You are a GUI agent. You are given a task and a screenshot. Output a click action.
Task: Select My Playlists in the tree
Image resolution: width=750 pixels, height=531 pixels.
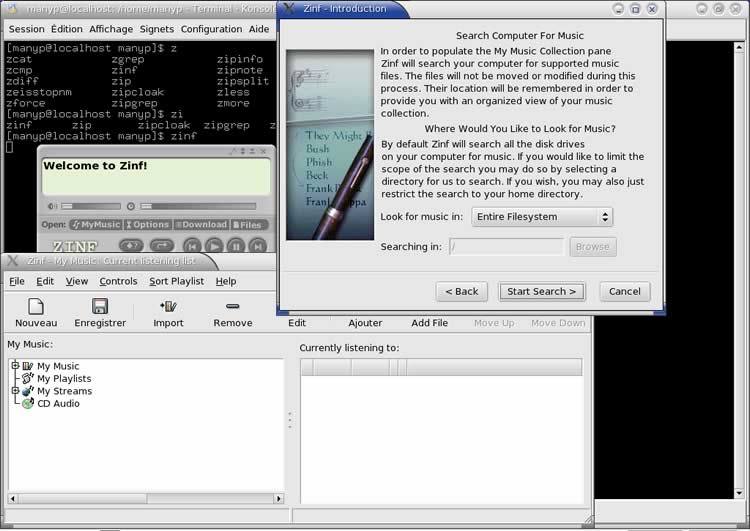point(64,378)
